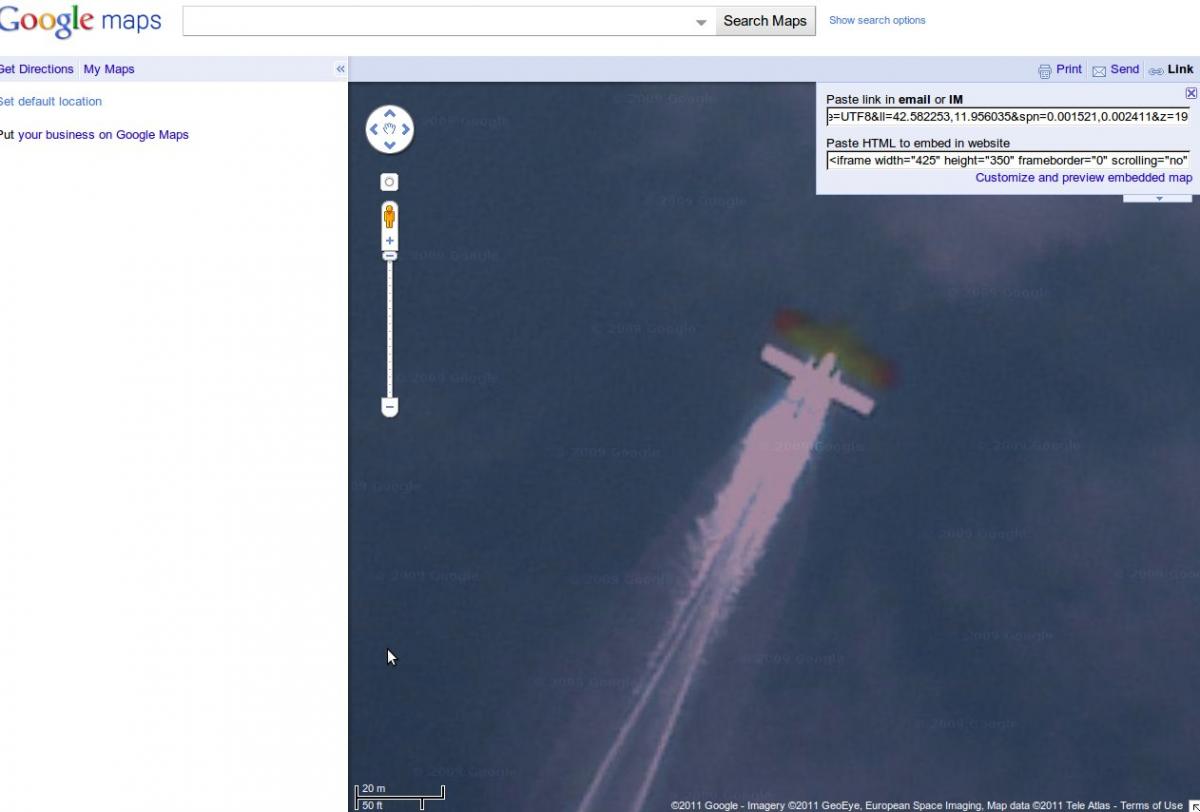Collapse the left side panel
1200x812 pixels.
[340, 69]
